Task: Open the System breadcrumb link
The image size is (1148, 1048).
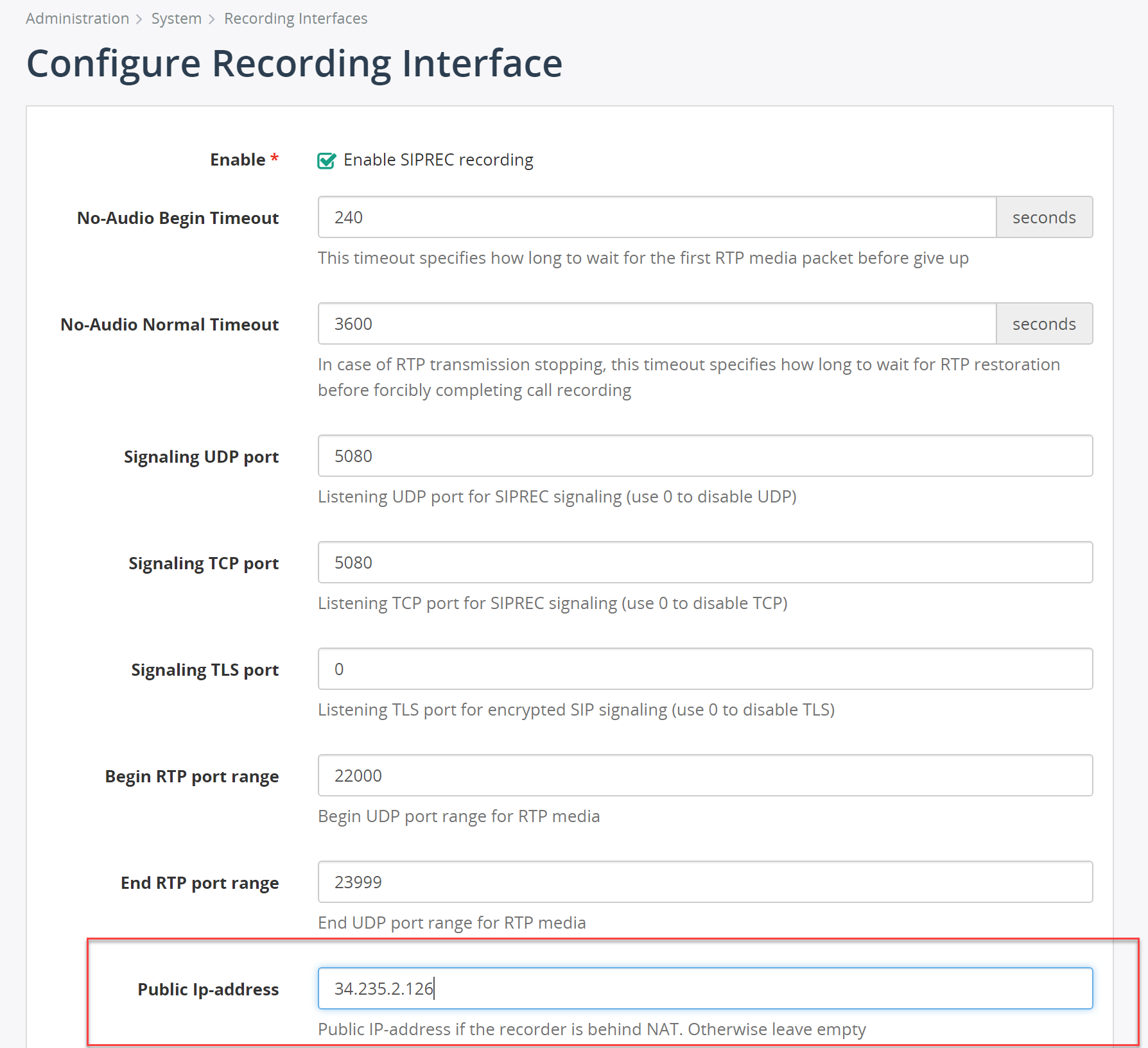Action: point(177,19)
